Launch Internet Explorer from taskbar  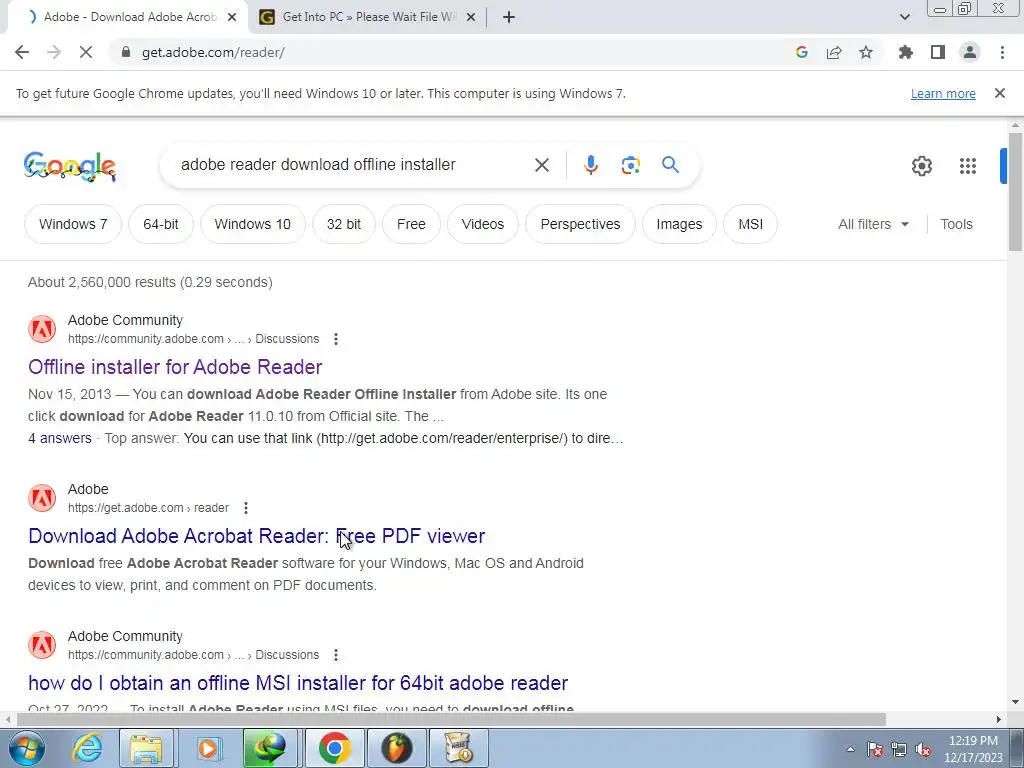coord(86,748)
